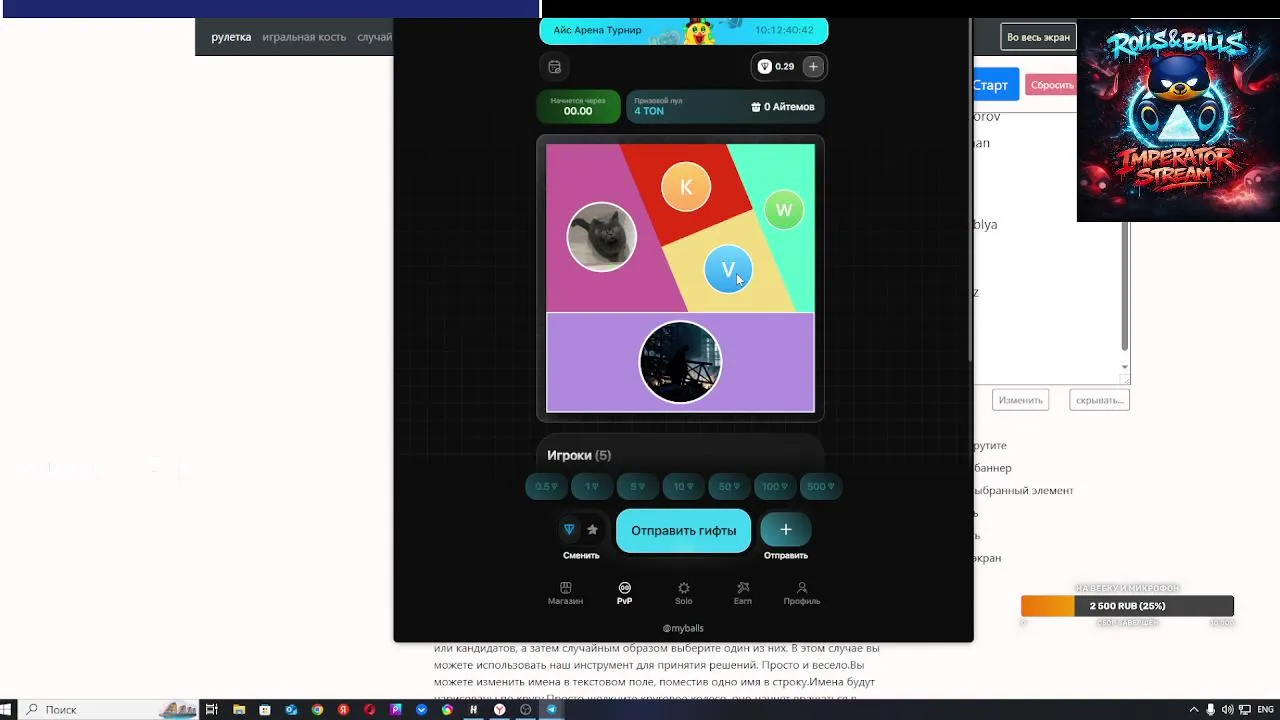This screenshot has height=720, width=1280.
Task: Open the Профиль tab
Action: pos(801,593)
